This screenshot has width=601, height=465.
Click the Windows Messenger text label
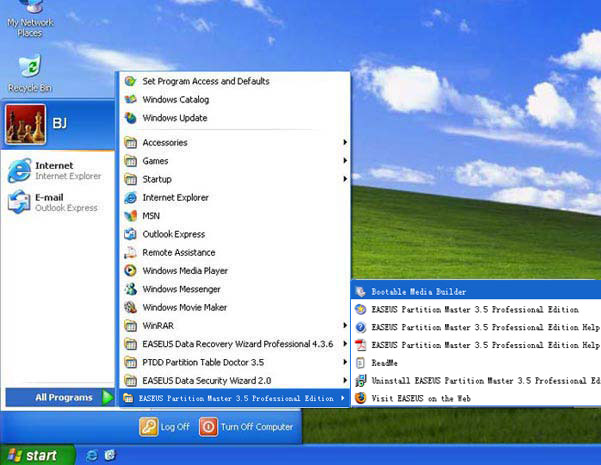[181, 289]
